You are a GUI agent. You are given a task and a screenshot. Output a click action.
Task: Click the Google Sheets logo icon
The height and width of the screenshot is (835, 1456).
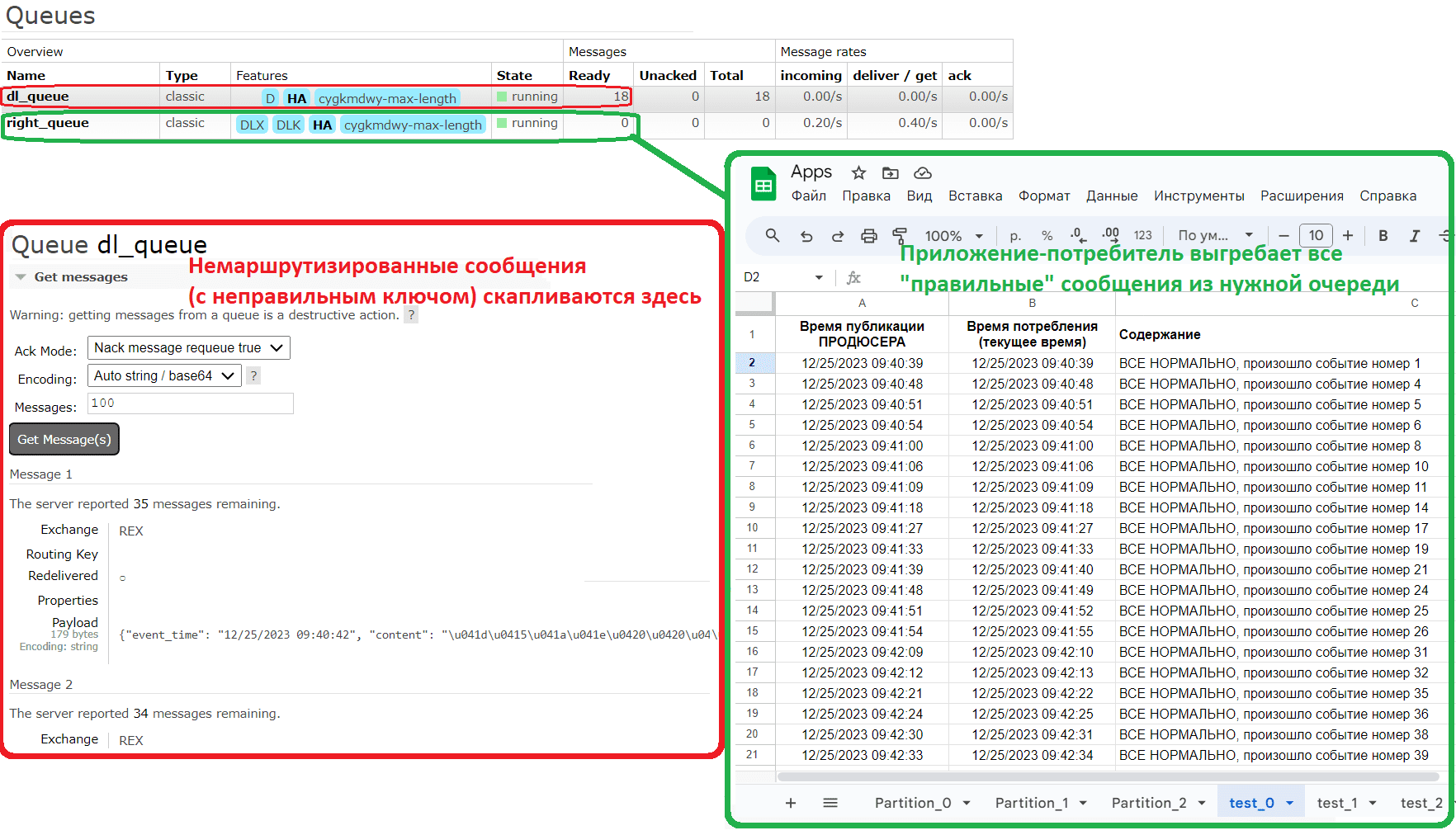pos(763,184)
